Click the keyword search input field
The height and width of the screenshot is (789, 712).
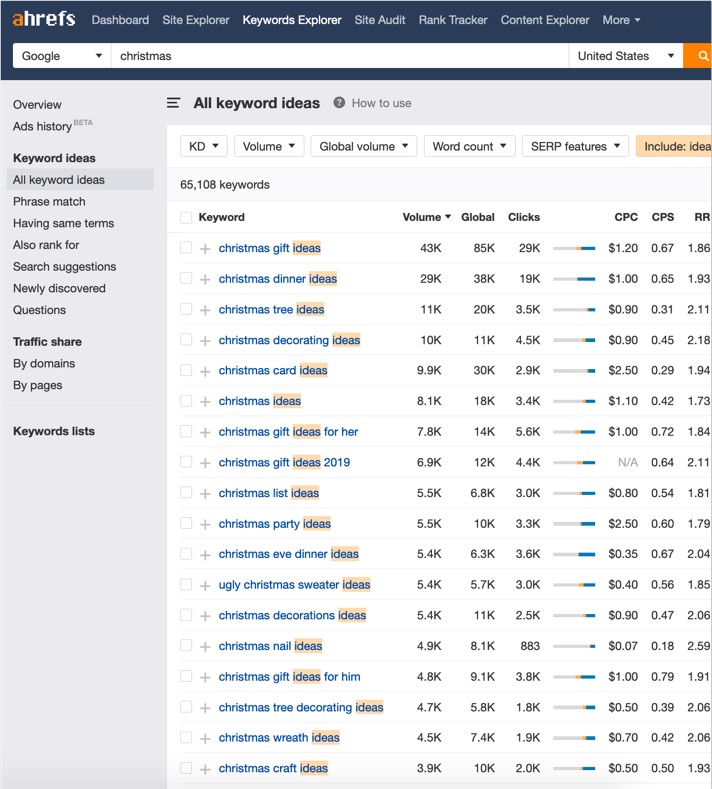click(x=340, y=56)
